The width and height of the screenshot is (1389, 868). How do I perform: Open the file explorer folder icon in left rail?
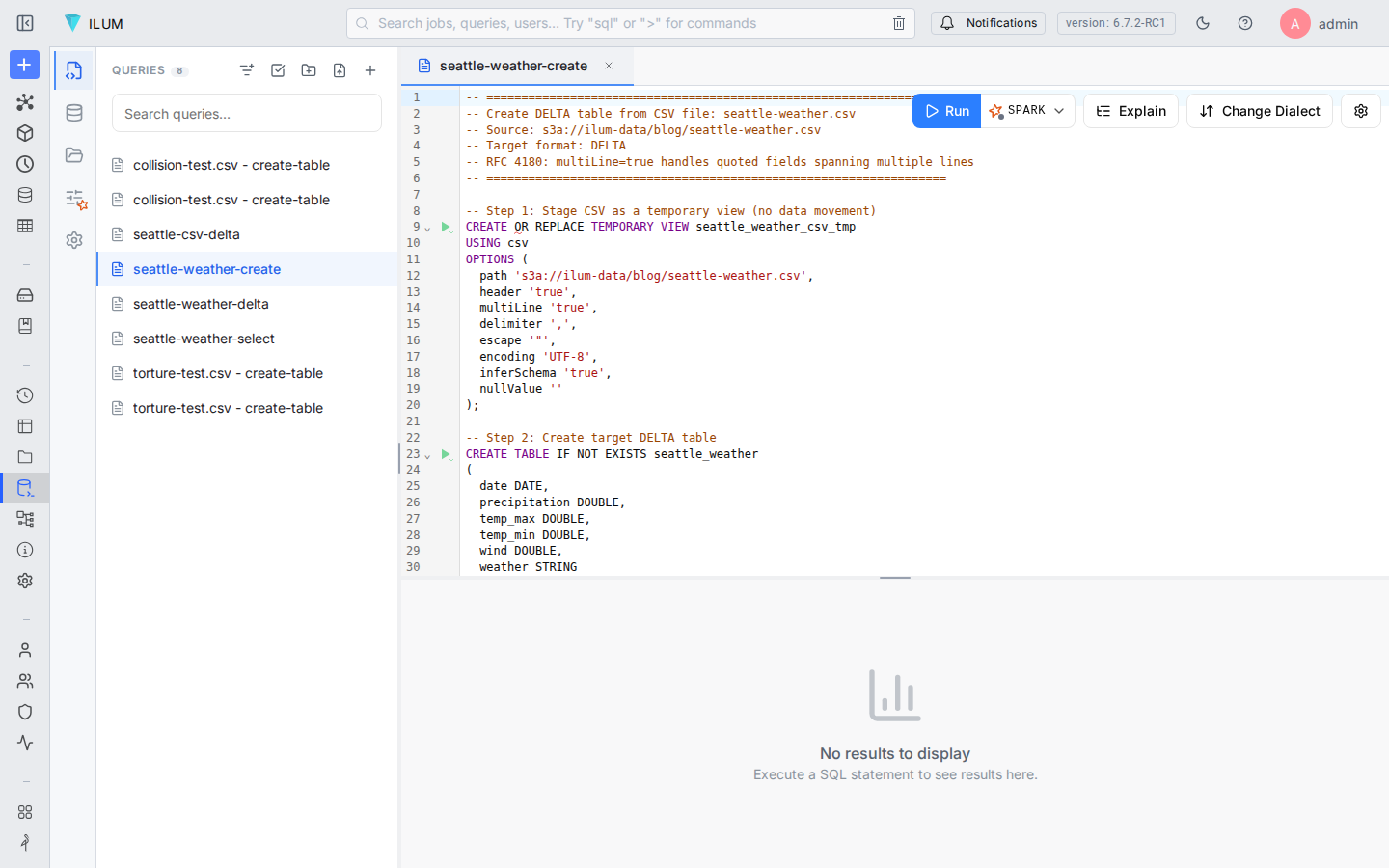pyautogui.click(x=25, y=457)
